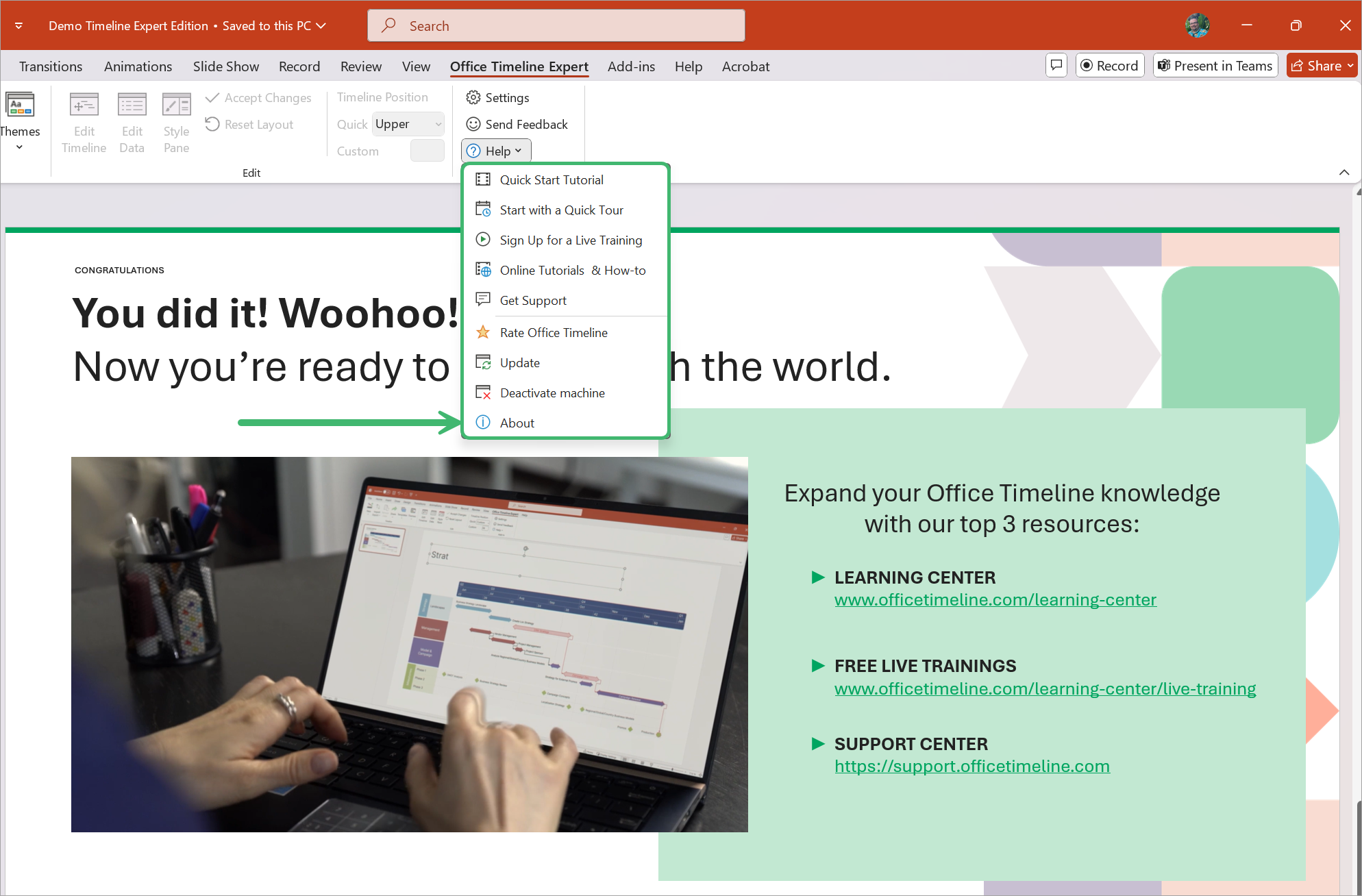Choose Start with a Quick Tour
Screen dimensions: 1362x896
pyautogui.click(x=565, y=210)
